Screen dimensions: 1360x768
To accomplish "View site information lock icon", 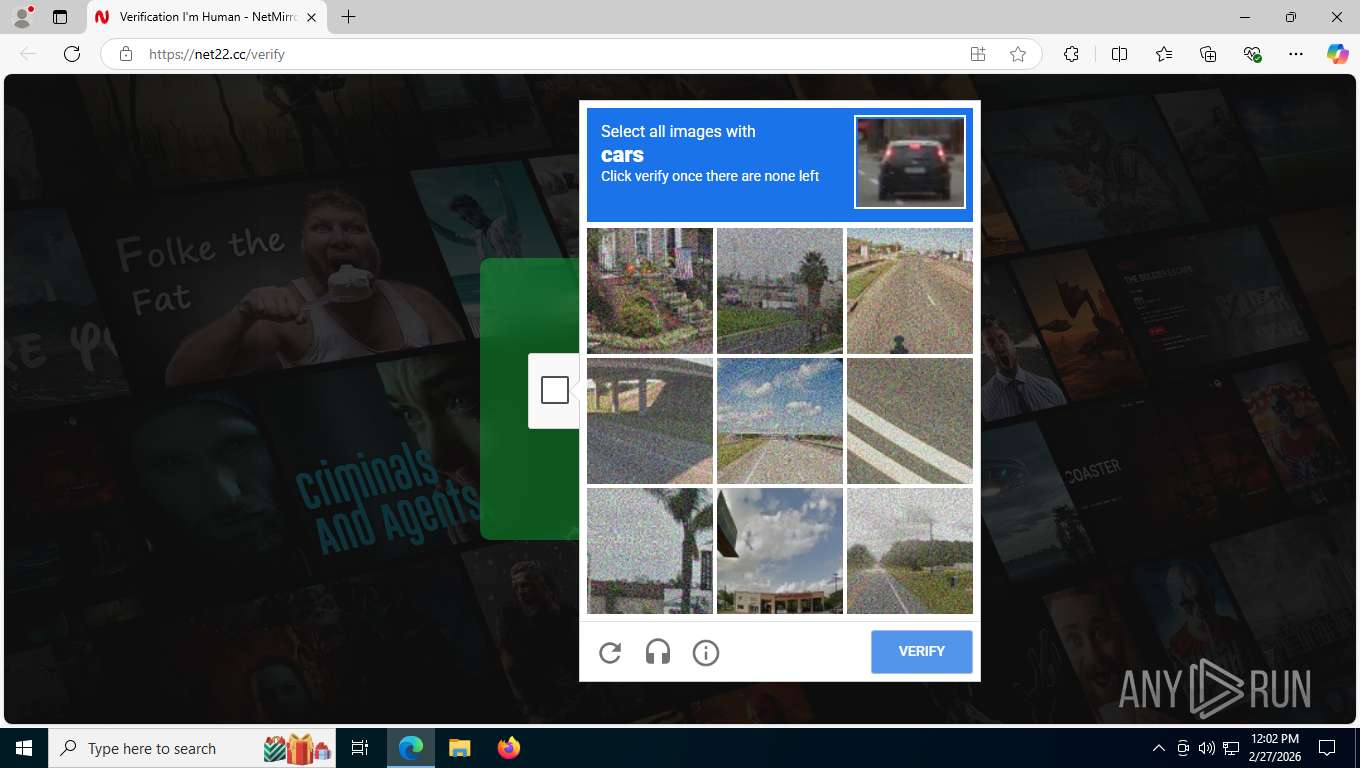I will click(126, 54).
